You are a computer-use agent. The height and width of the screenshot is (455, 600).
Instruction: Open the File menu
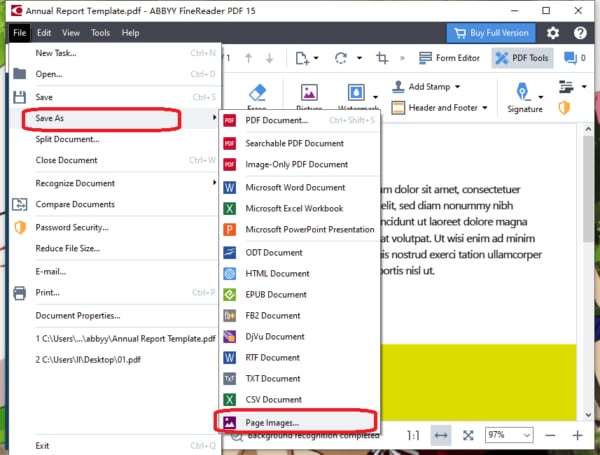click(x=19, y=33)
